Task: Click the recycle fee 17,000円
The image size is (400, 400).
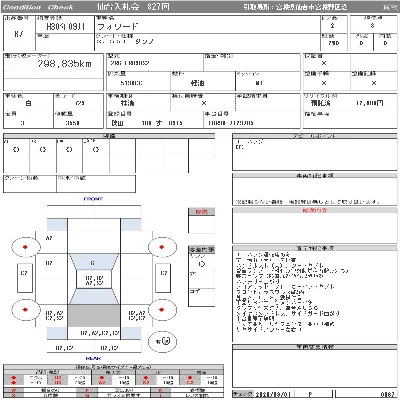Action: (x=369, y=103)
